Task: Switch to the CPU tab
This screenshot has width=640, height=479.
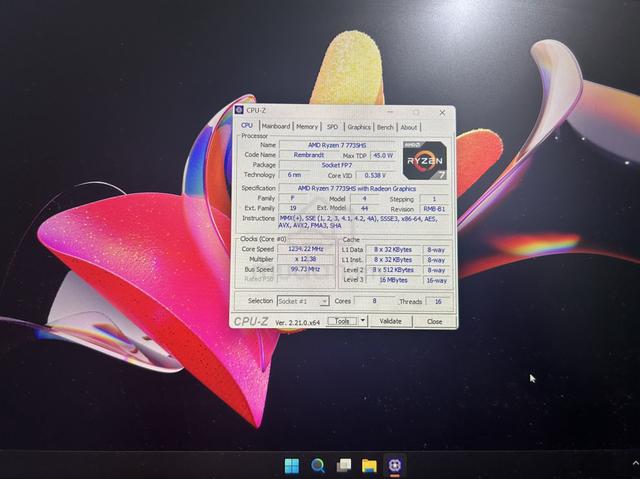Action: tap(247, 126)
